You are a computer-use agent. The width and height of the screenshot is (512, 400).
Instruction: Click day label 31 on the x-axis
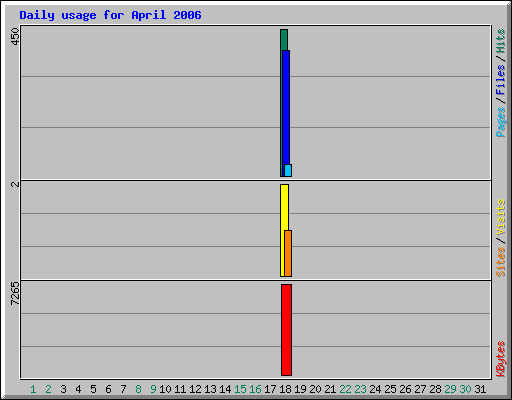tap(480, 389)
